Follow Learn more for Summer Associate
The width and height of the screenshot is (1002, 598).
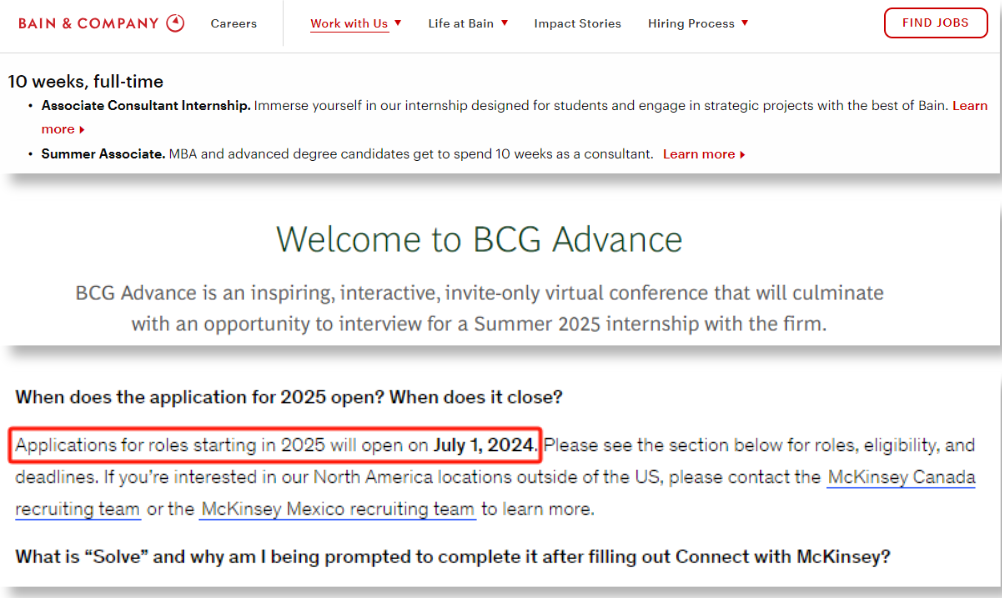click(x=698, y=154)
